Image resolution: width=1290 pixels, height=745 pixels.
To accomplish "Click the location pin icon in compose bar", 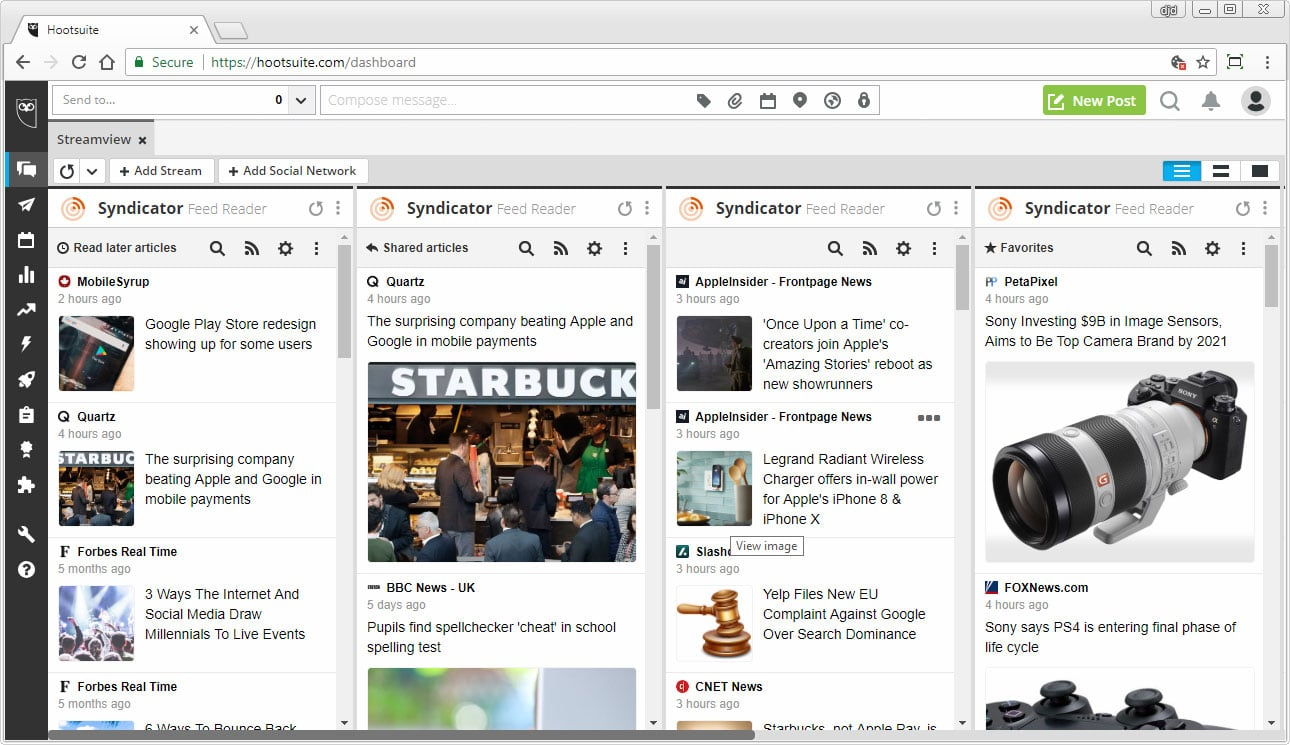I will point(799,100).
